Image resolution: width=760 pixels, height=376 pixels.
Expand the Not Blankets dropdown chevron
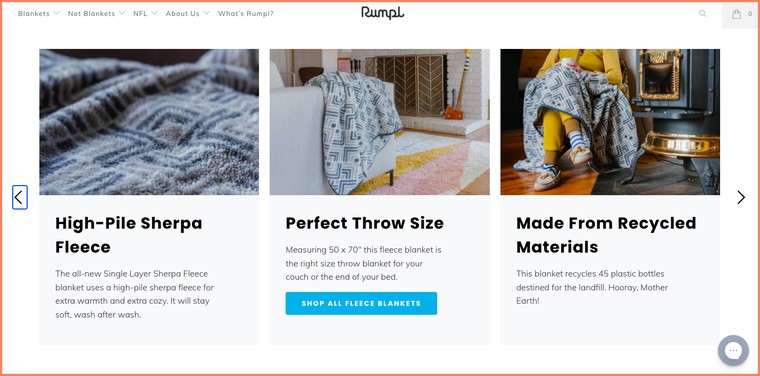pyautogui.click(x=122, y=13)
